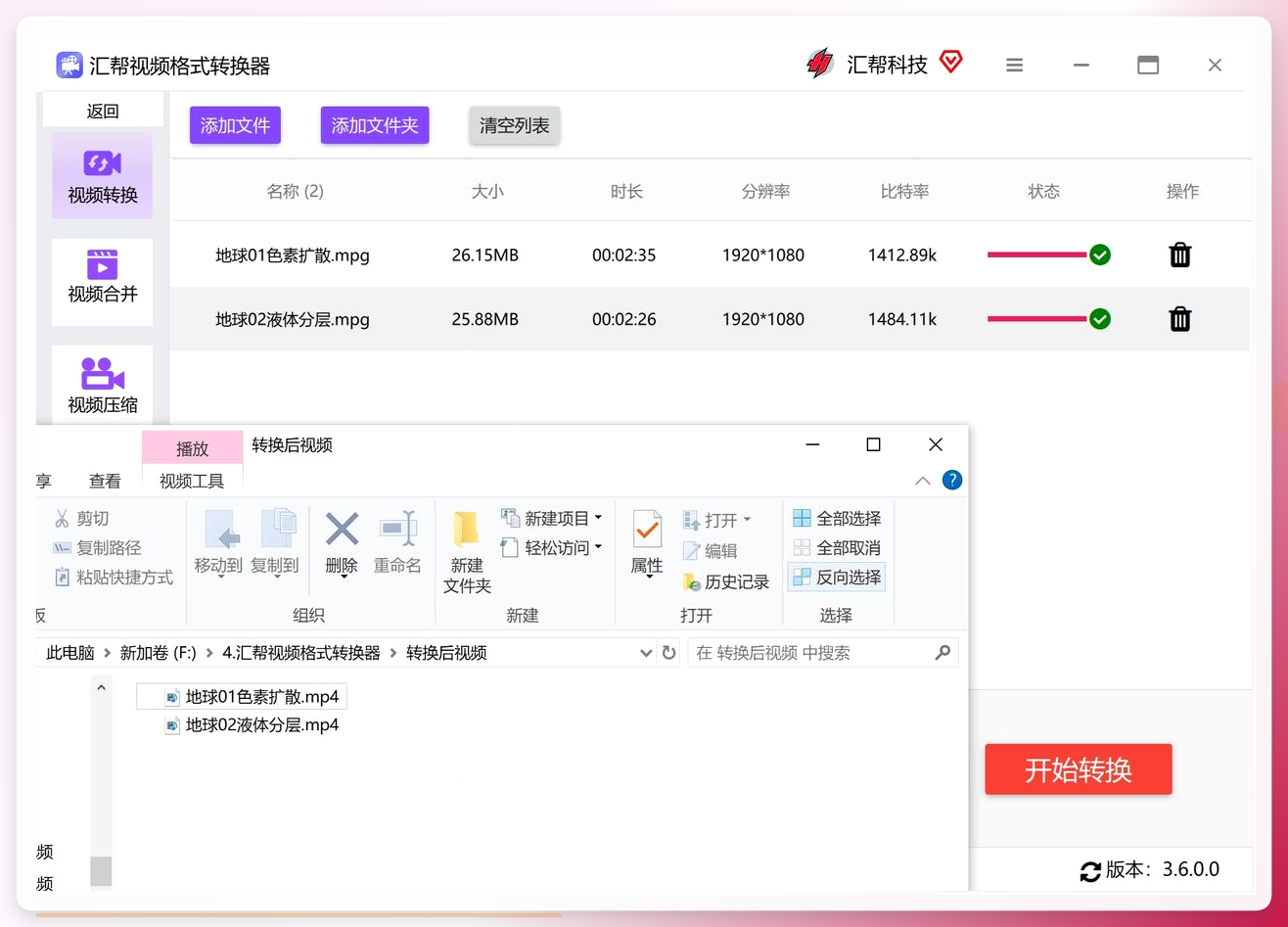1288x927 pixels.
Task: Open the 视频压缩 sidebar module
Action: [x=103, y=386]
